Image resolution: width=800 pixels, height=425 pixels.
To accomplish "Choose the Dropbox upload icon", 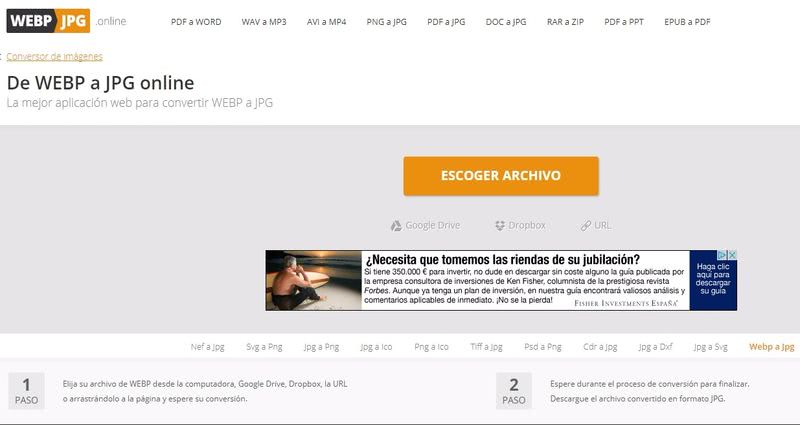I will click(499, 226).
